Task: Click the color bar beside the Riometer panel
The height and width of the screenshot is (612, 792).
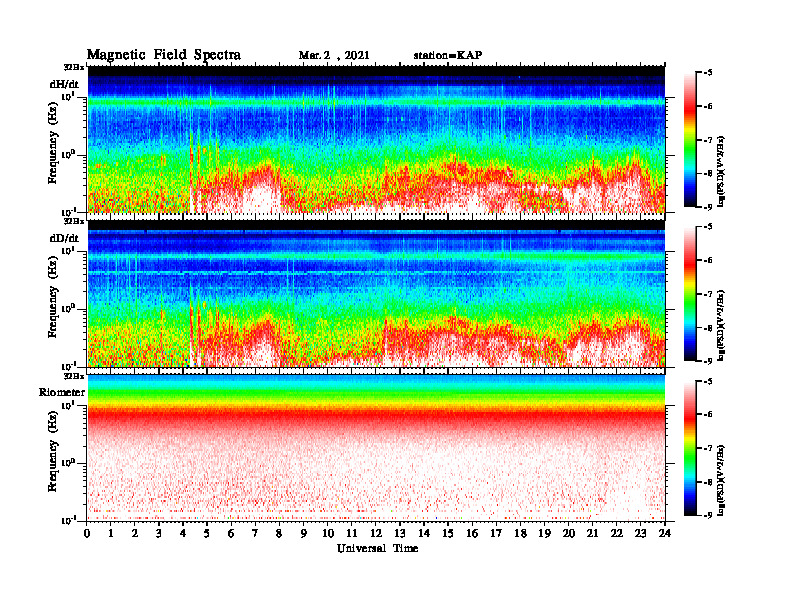Action: pyautogui.click(x=690, y=448)
